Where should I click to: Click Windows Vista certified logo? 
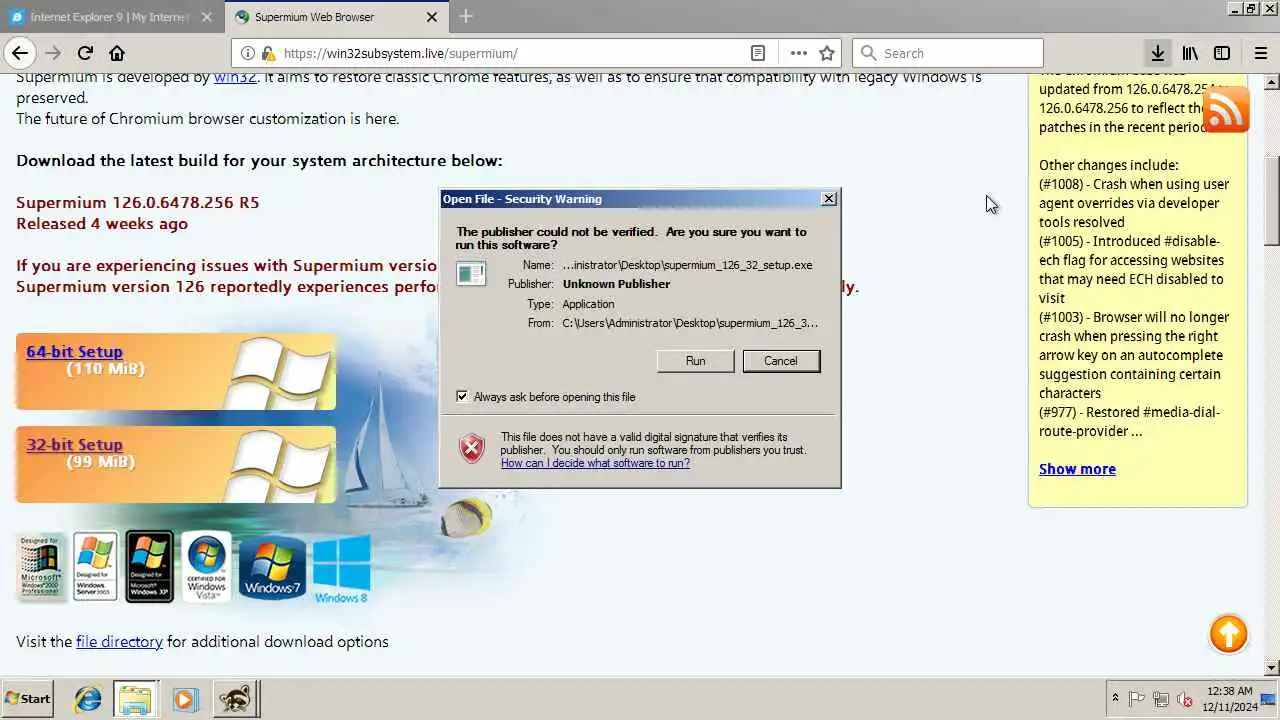click(x=206, y=567)
